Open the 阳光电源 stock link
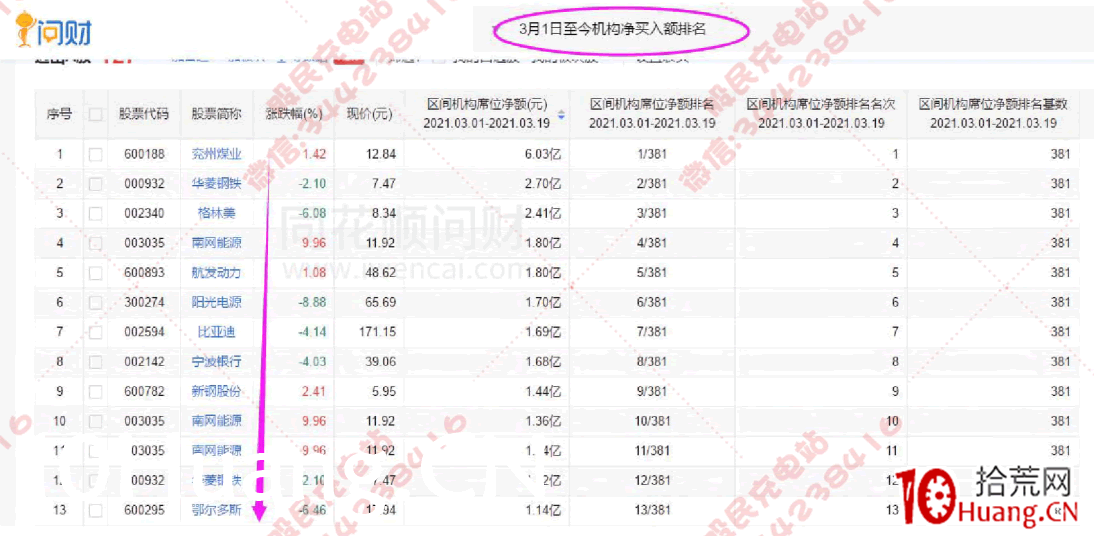 click(216, 302)
